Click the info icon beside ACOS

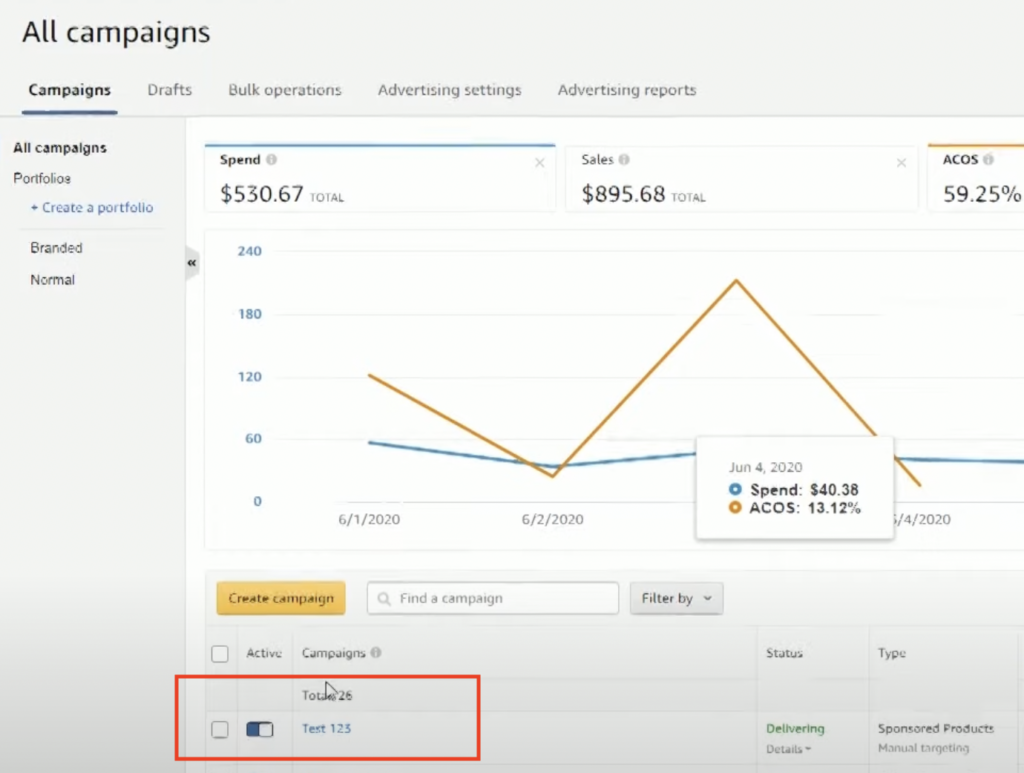tap(988, 160)
